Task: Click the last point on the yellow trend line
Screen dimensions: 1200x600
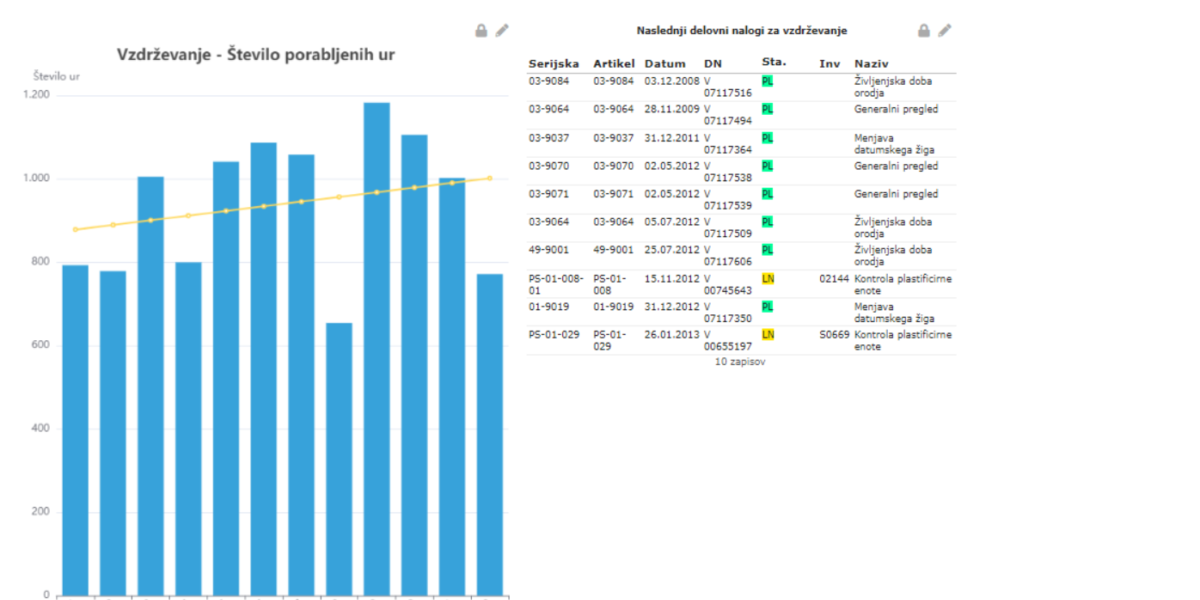Action: pos(490,178)
